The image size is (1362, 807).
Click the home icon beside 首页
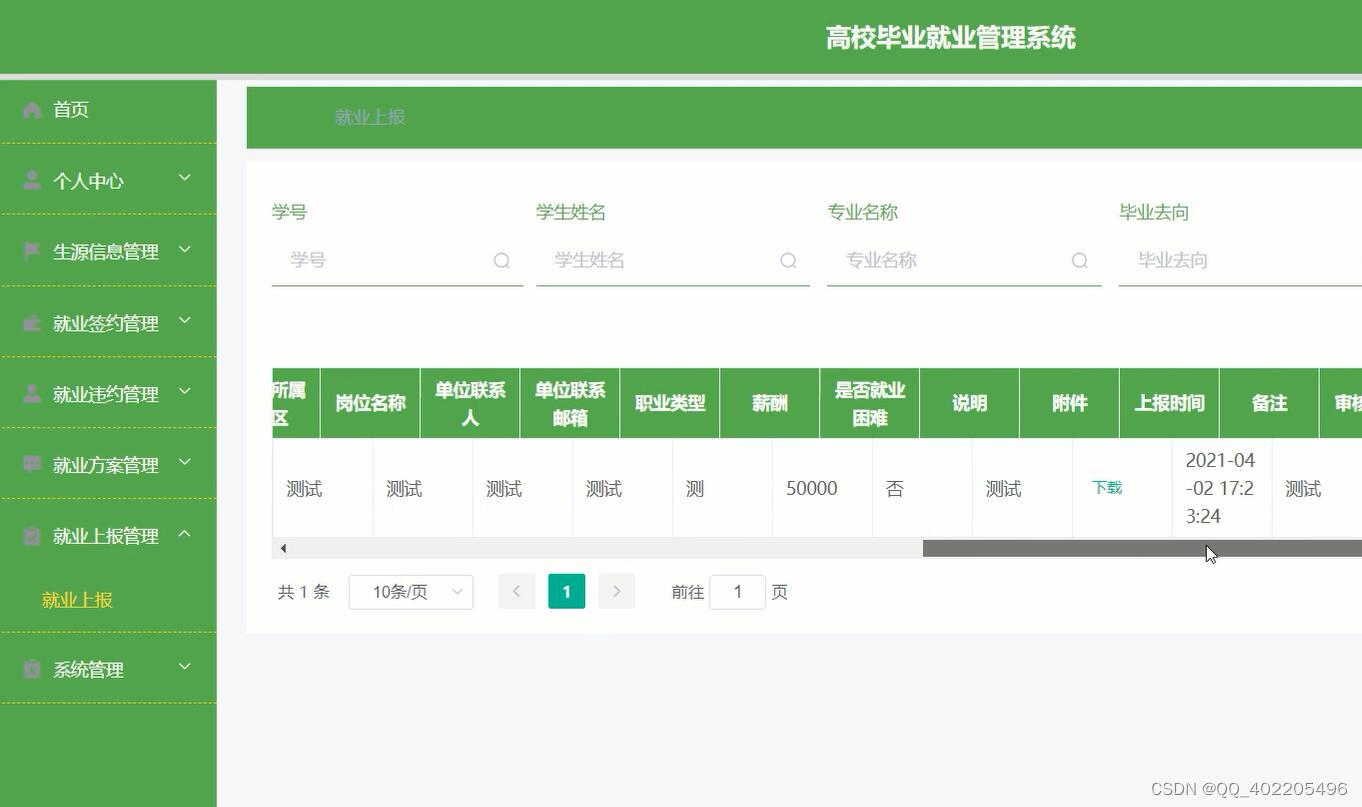pos(31,109)
